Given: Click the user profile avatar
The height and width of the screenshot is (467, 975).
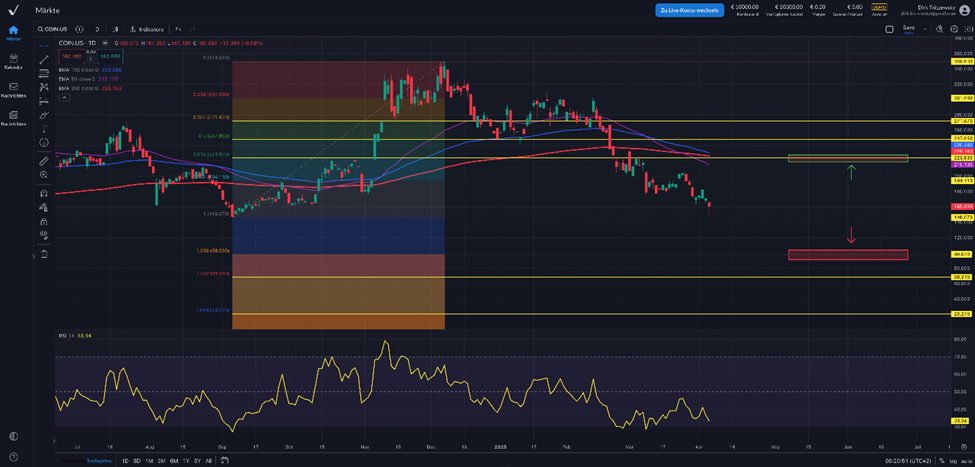Looking at the screenshot, I should coord(964,10).
